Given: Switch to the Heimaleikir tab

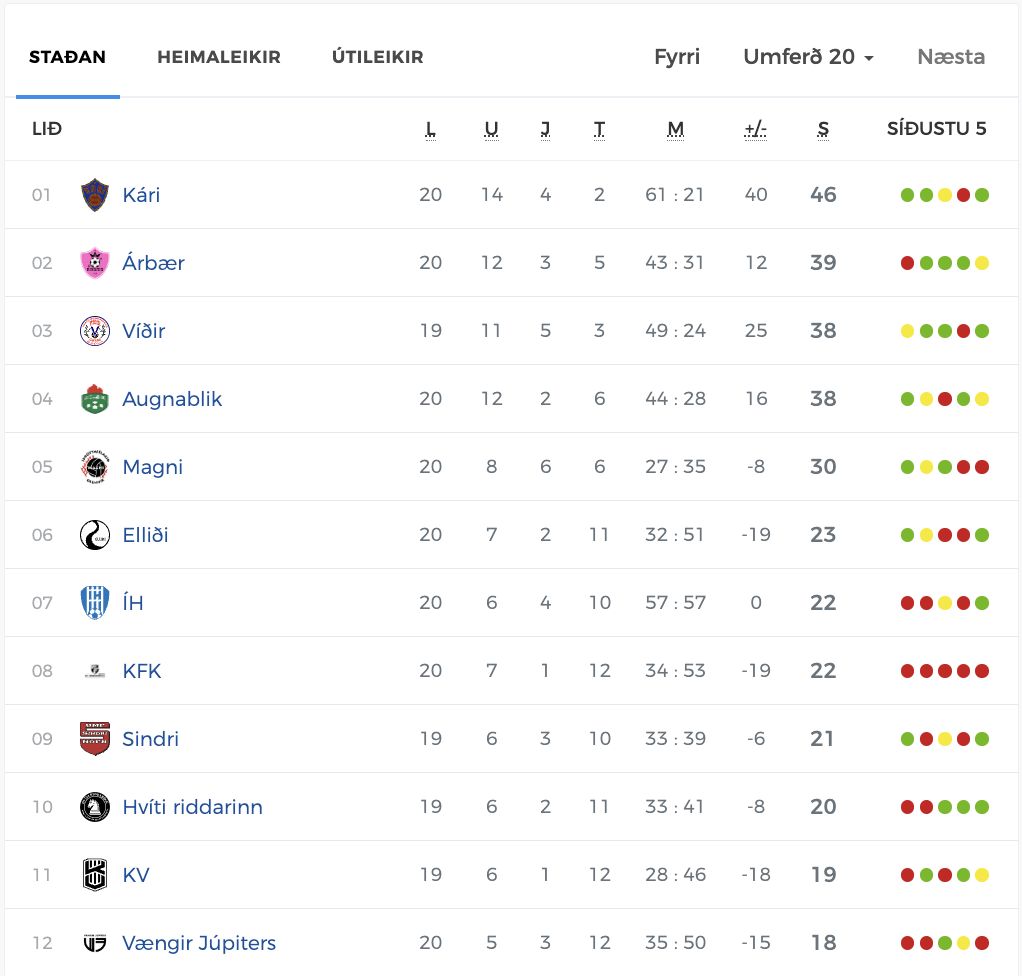Looking at the screenshot, I should point(219,57).
